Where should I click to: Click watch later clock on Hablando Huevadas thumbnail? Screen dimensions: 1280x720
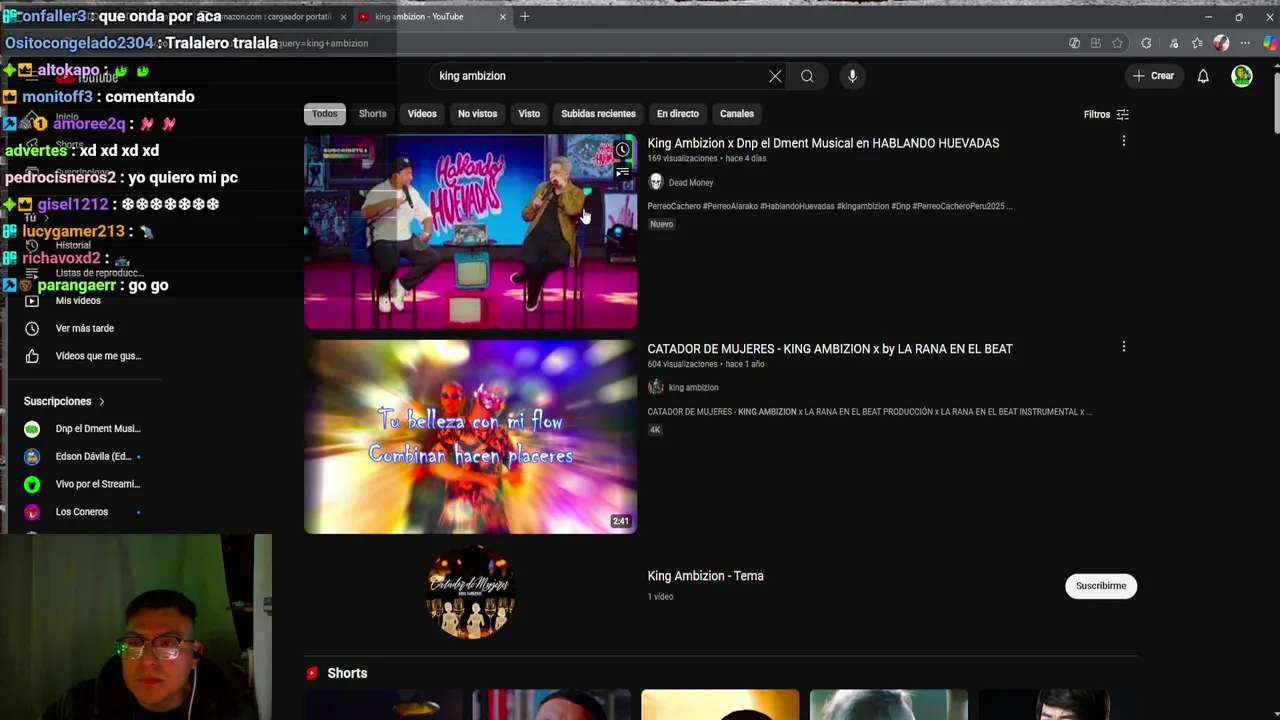(x=622, y=150)
